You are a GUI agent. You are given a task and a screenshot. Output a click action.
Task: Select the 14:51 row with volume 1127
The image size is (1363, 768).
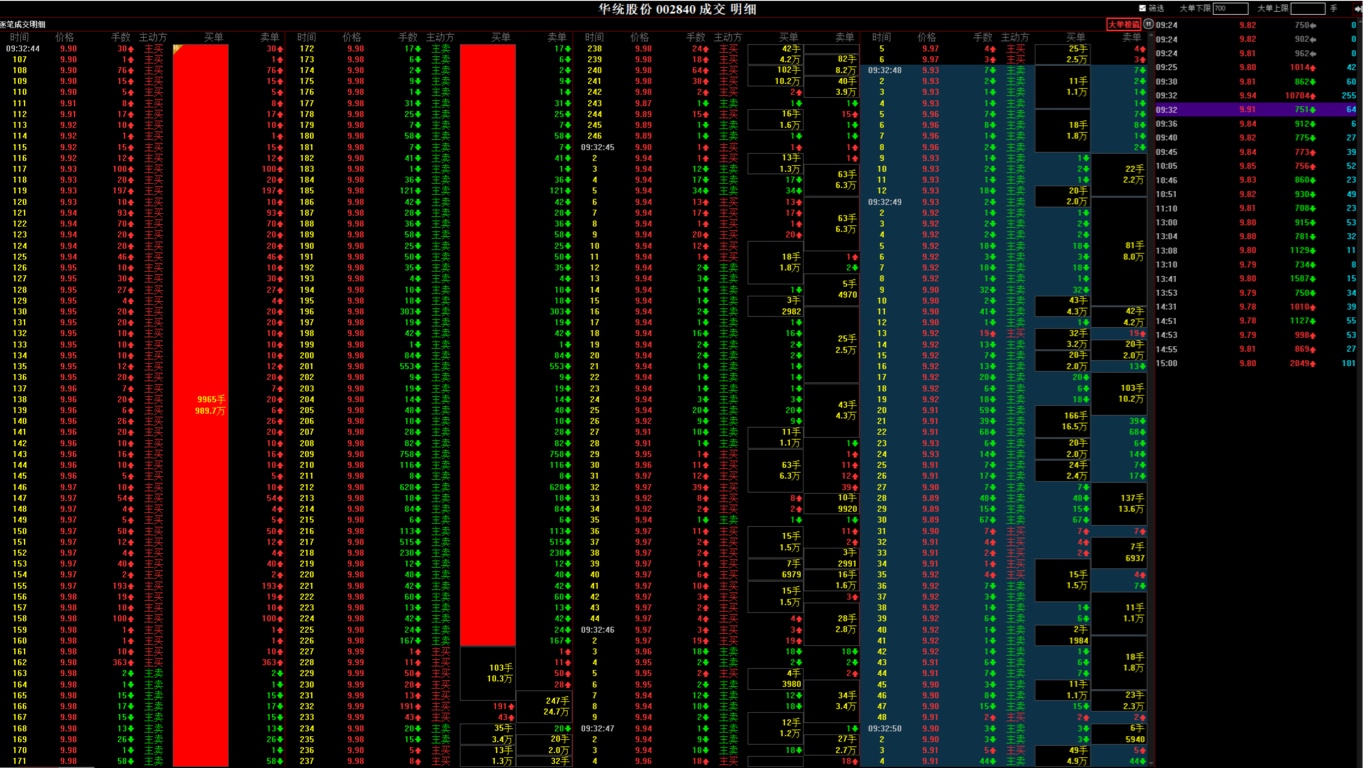[1258, 321]
